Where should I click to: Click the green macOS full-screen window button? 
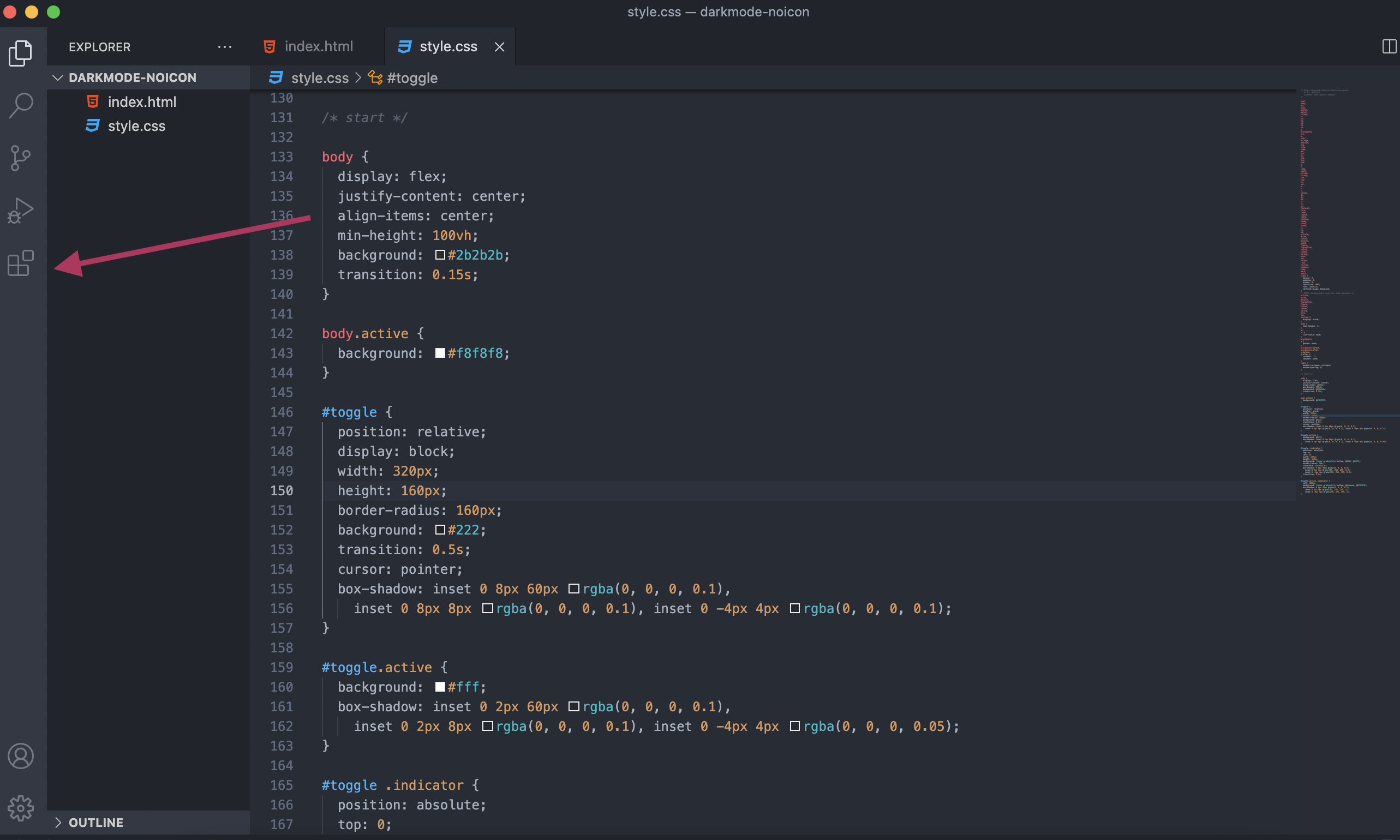pyautogui.click(x=53, y=12)
